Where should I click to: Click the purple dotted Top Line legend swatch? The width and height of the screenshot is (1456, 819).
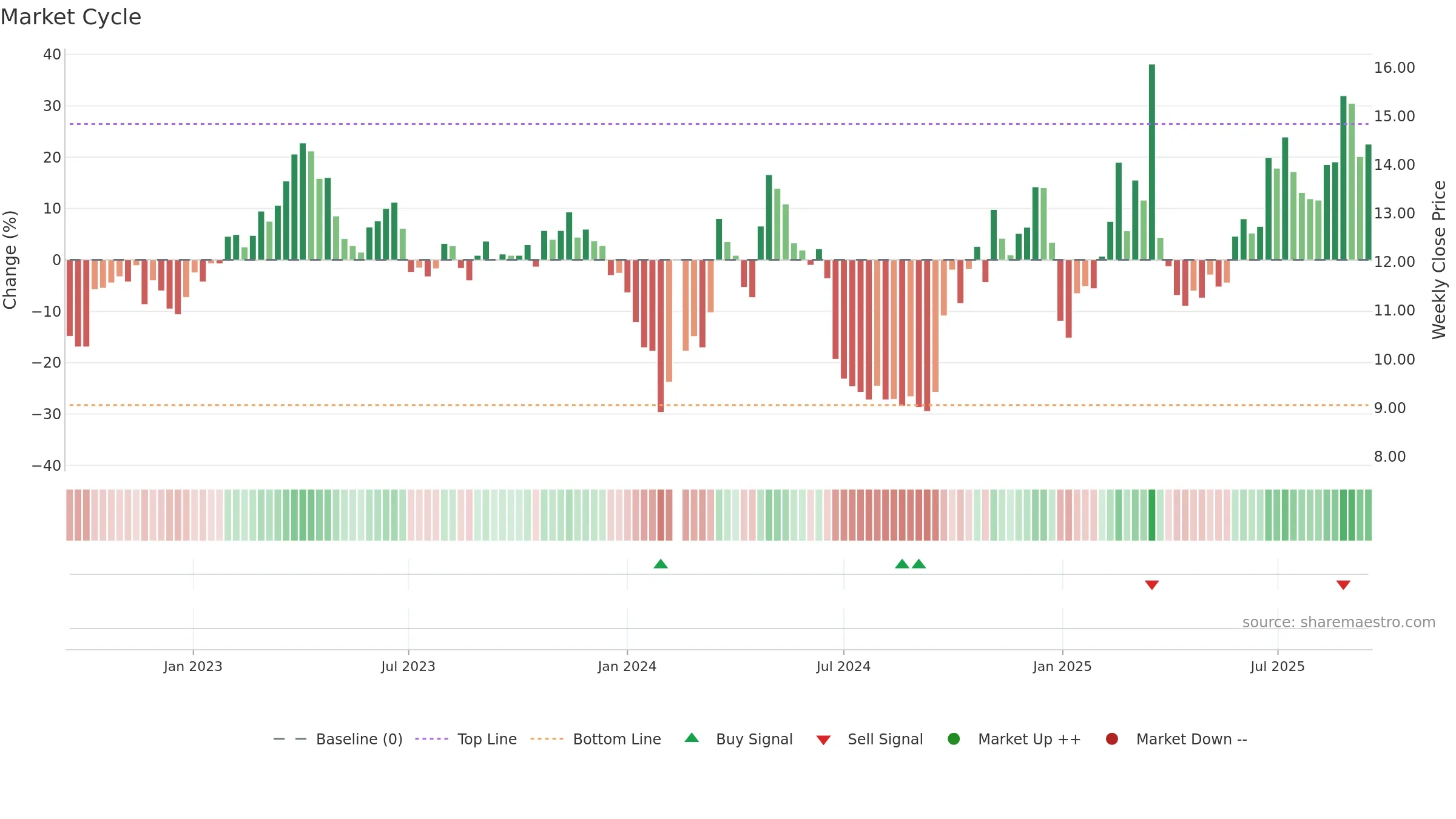(431, 739)
